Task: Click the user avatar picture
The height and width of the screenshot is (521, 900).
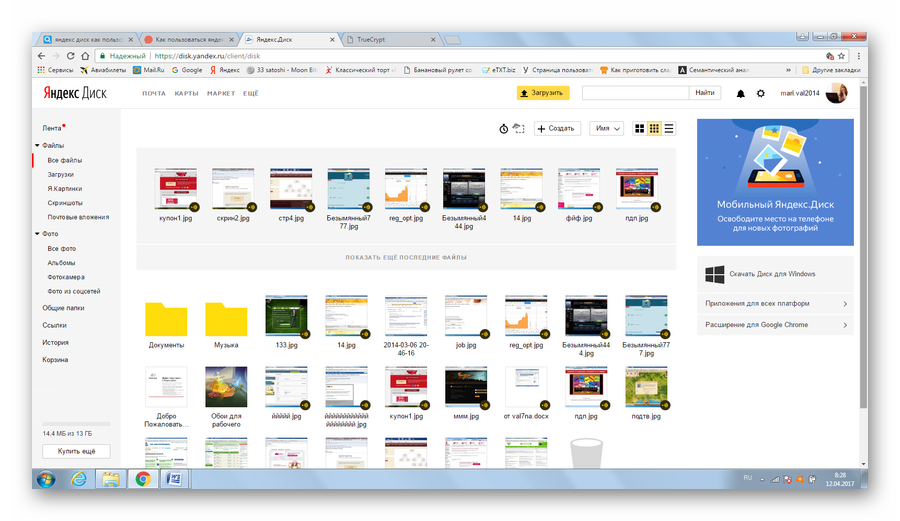Action: [x=836, y=93]
